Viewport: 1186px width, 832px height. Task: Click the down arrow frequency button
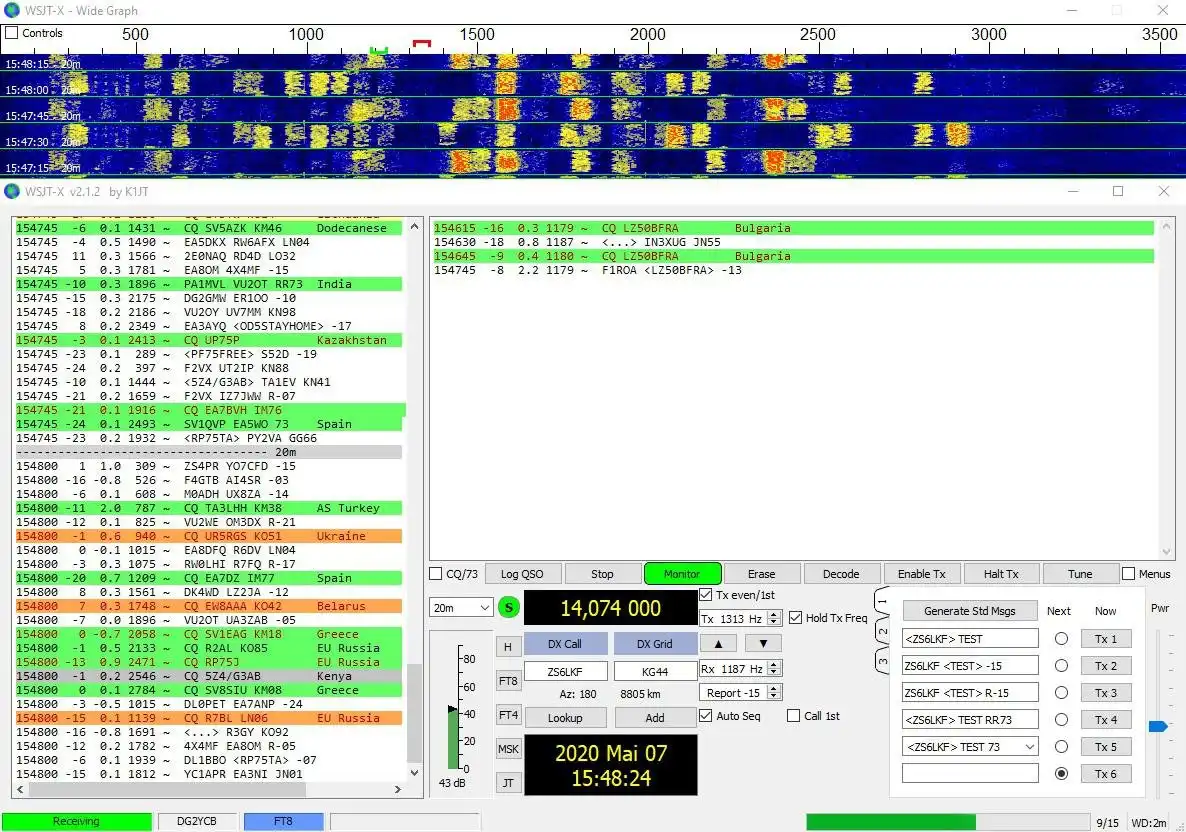tap(763, 644)
